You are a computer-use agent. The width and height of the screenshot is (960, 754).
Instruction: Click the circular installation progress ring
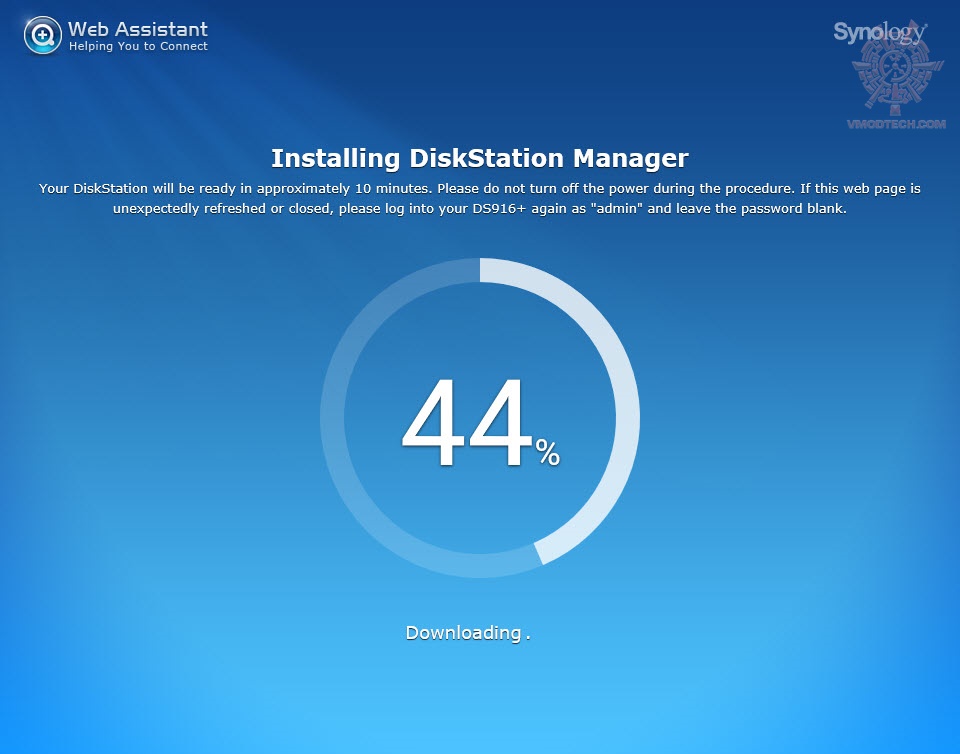(480, 417)
